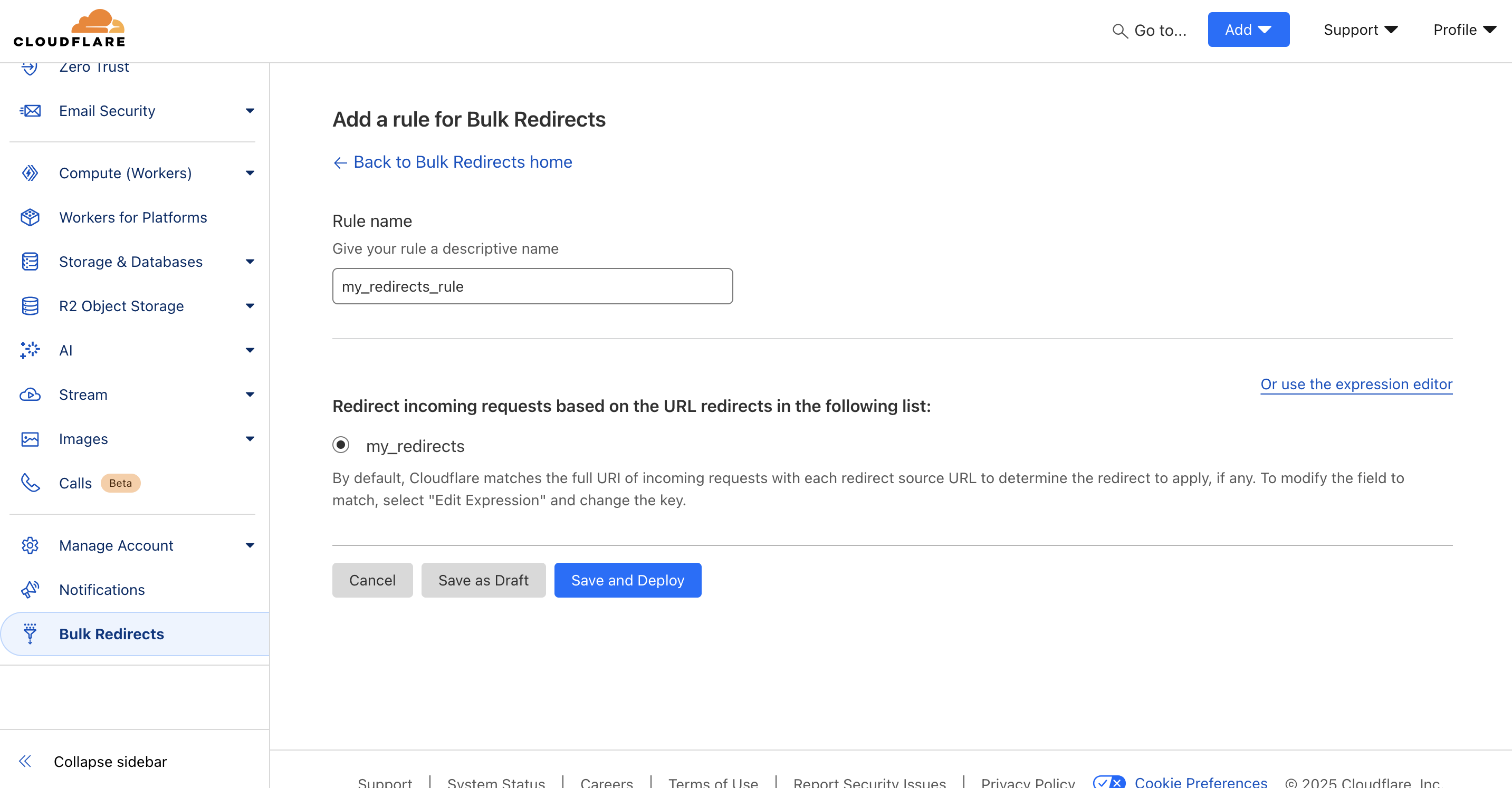1512x788 pixels.
Task: Click the Storage & Databases sidebar icon
Action: point(31,261)
